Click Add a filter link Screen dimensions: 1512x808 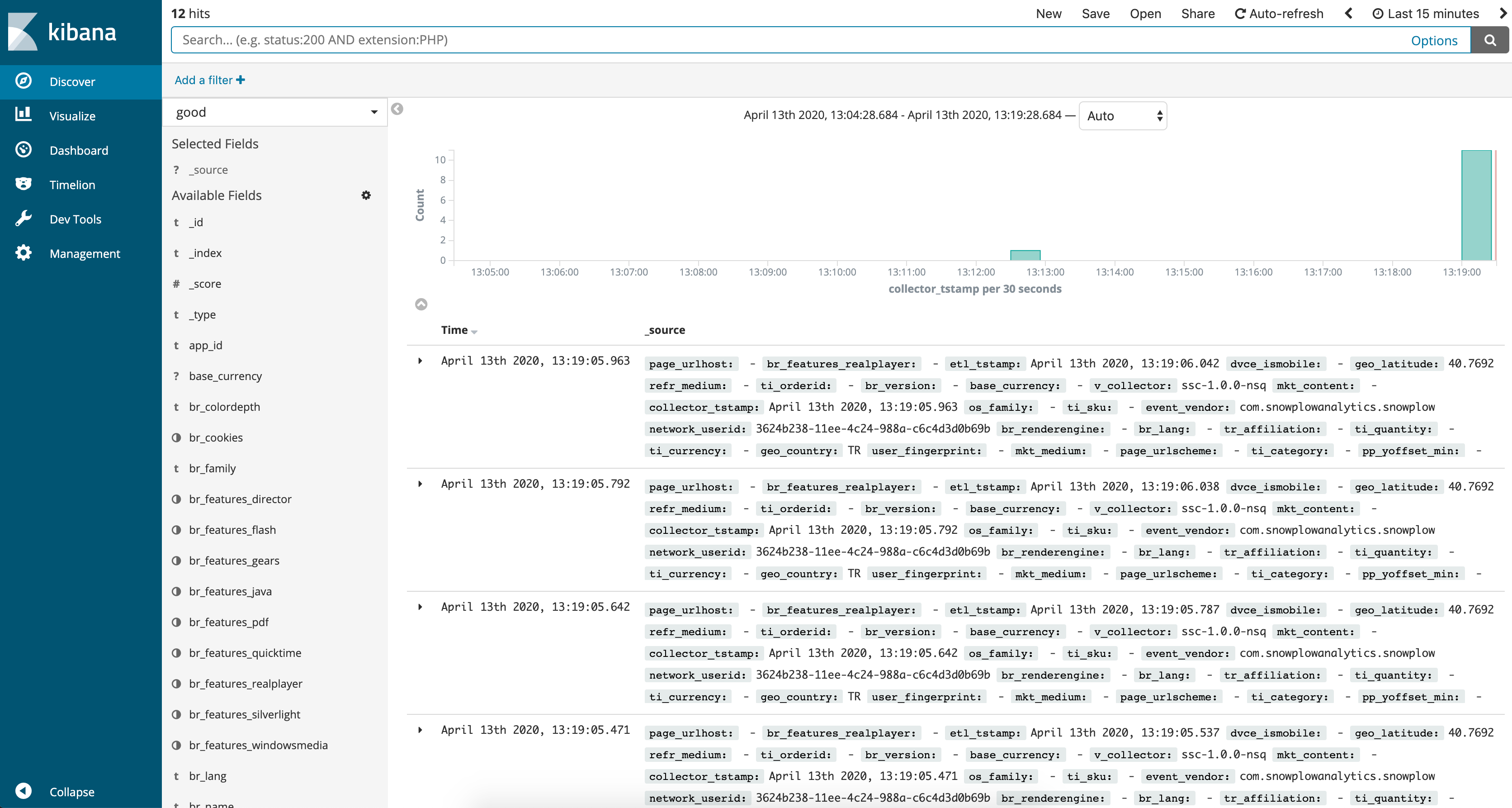[209, 80]
